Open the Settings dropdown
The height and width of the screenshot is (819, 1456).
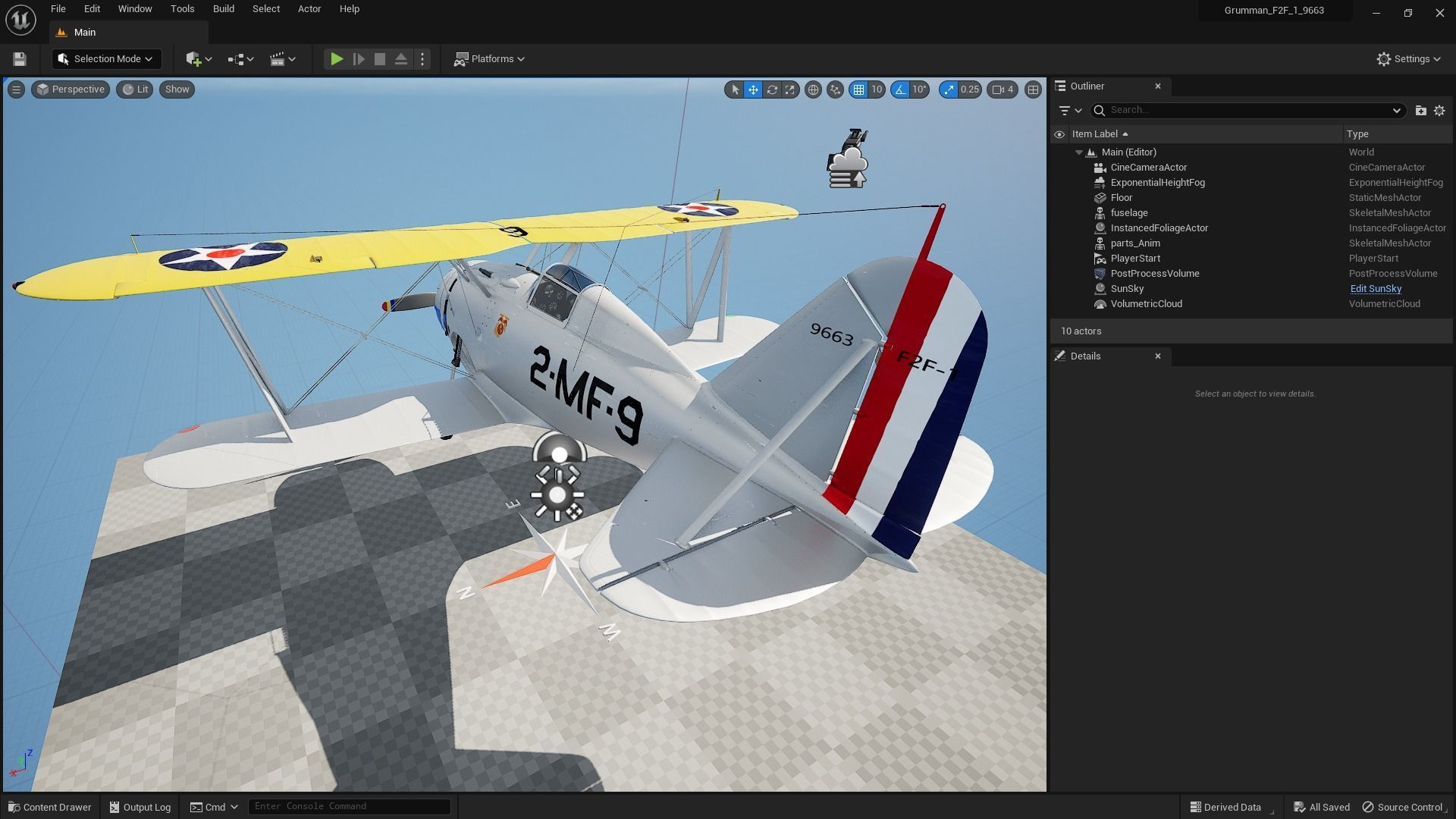click(1409, 59)
